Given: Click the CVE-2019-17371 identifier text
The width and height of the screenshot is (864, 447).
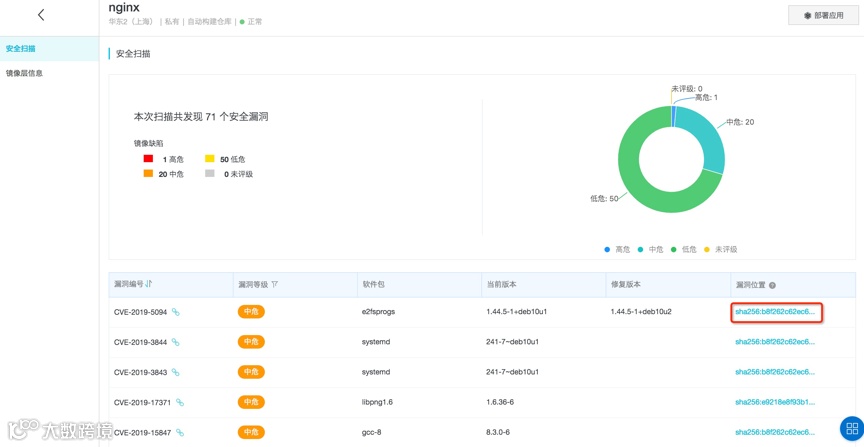Looking at the screenshot, I should click(143, 402).
